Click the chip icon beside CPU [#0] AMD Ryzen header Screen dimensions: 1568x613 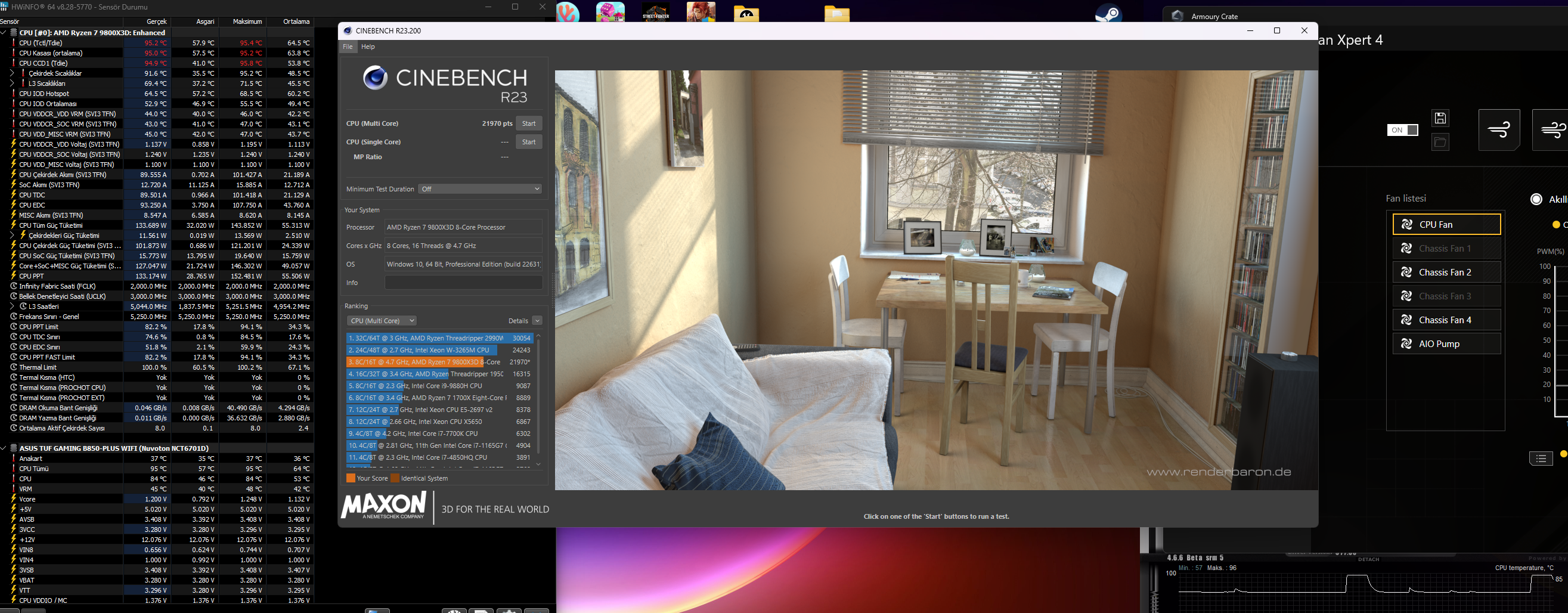(14, 32)
